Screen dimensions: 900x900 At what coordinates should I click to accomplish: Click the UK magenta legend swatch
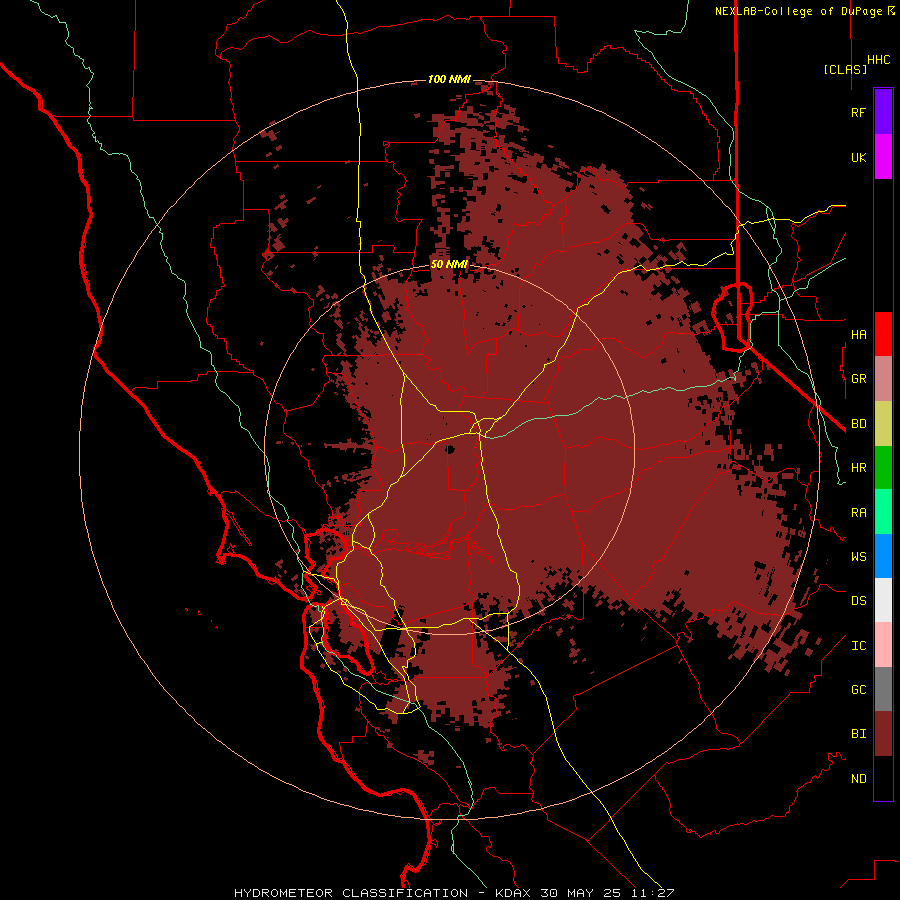tap(883, 157)
